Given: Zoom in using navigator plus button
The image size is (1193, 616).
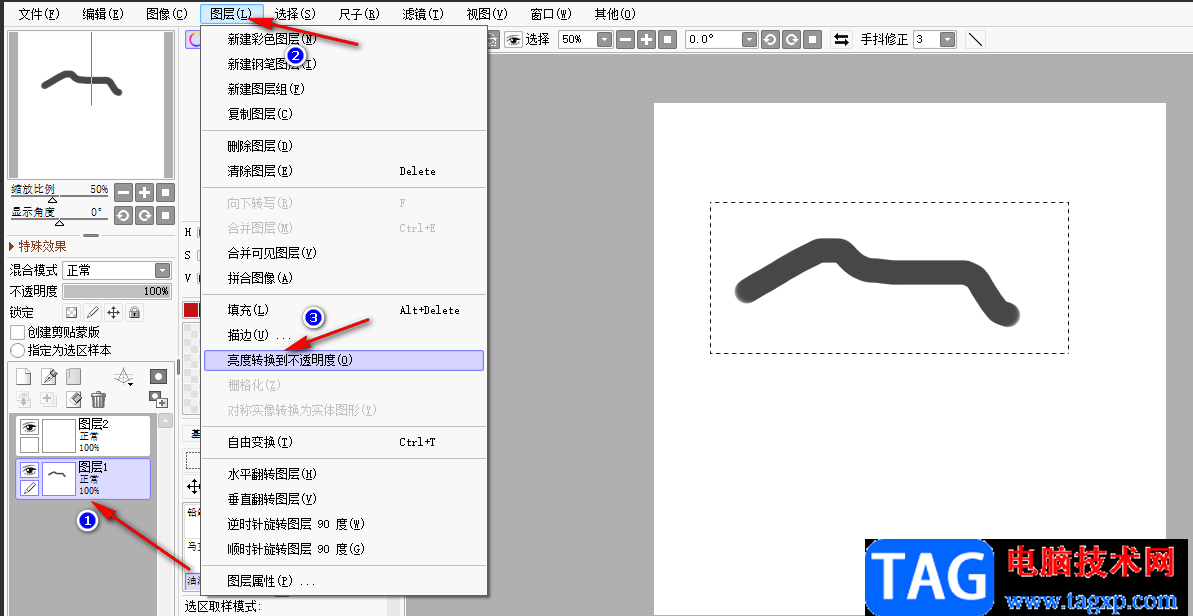Looking at the screenshot, I should point(145,192).
